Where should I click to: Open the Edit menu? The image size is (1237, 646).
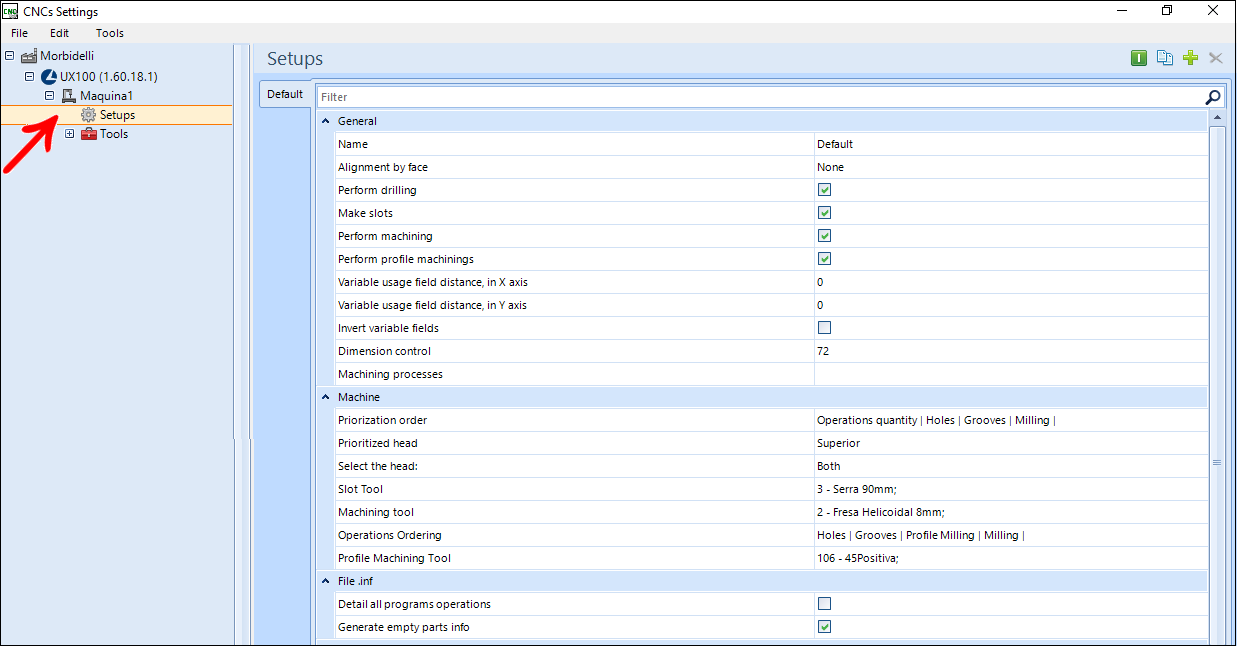pyautogui.click(x=59, y=33)
